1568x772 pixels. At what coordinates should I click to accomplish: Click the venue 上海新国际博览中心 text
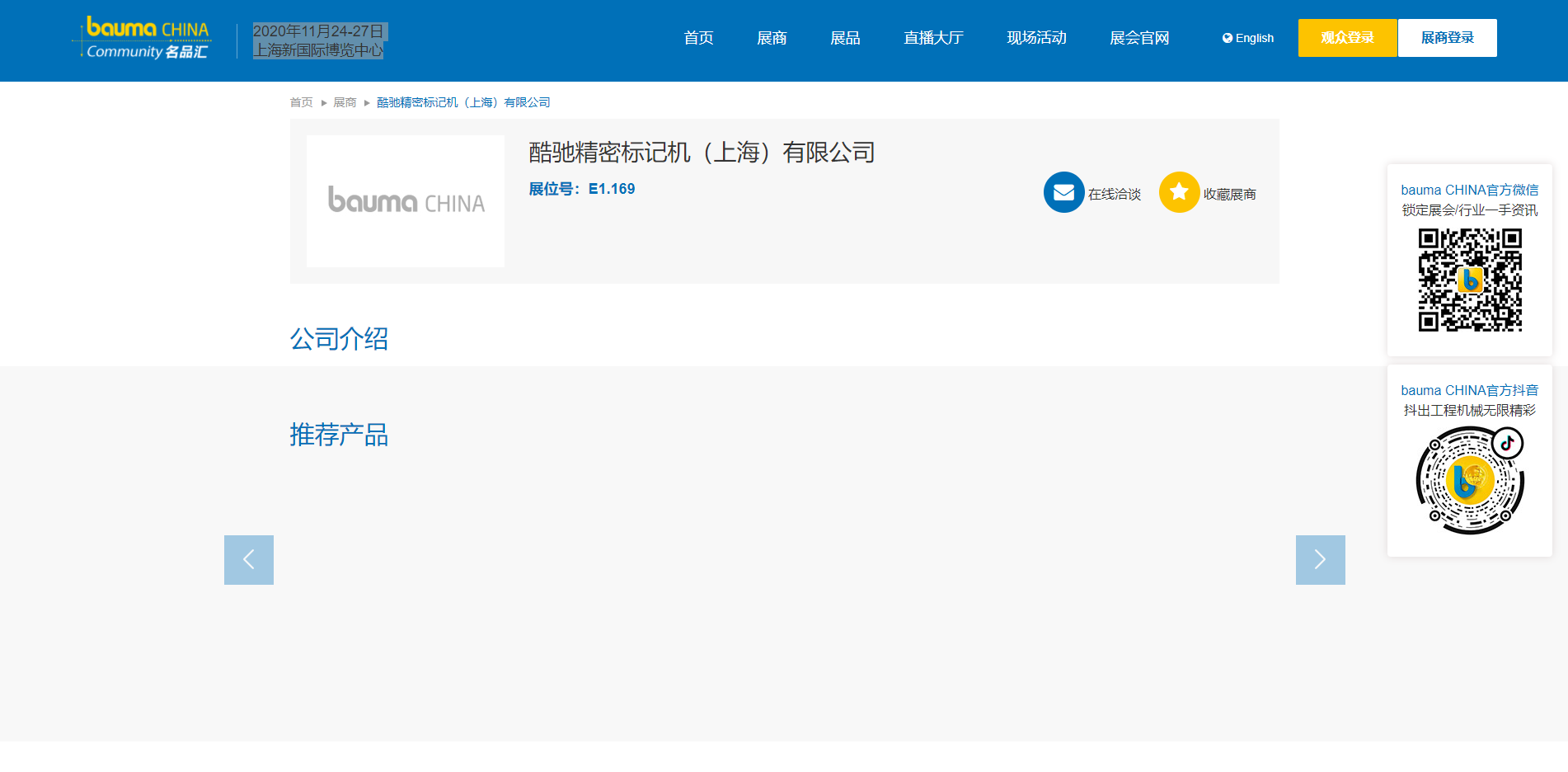[x=318, y=50]
